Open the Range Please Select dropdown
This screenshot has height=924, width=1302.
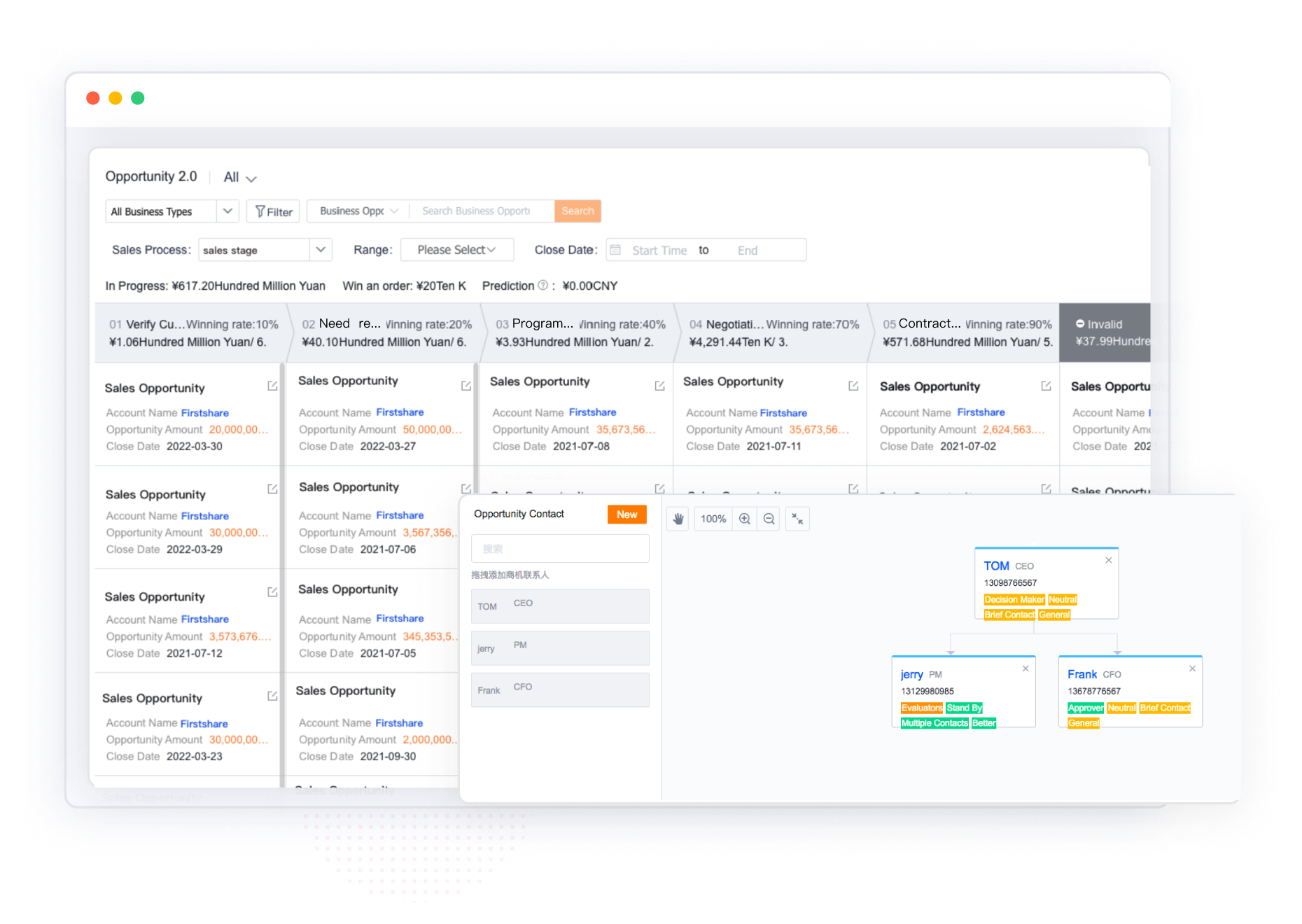(457, 249)
